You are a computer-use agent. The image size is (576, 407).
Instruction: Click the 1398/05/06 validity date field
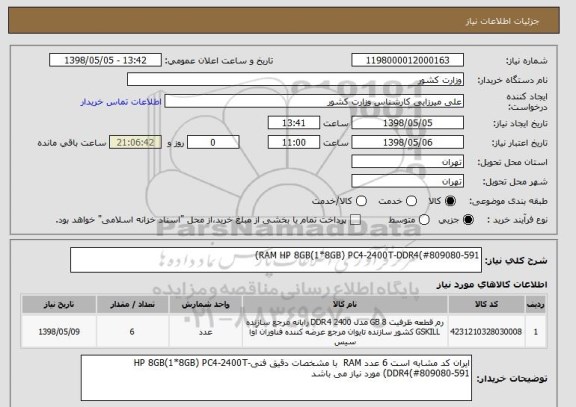407,142
